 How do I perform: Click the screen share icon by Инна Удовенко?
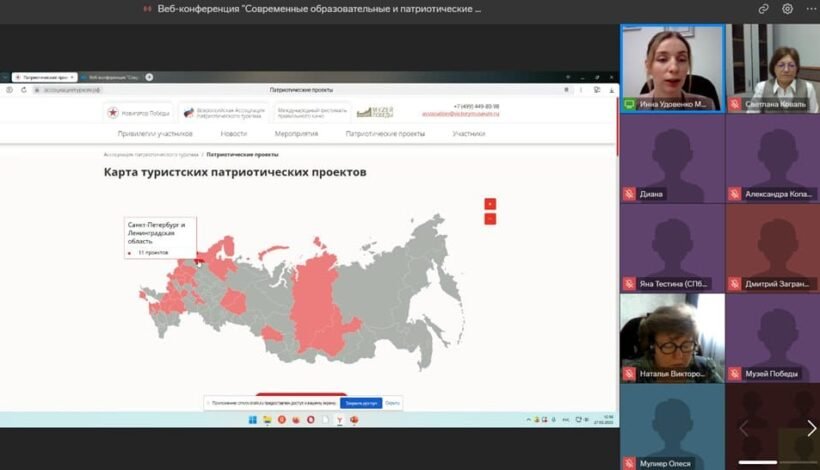click(630, 104)
